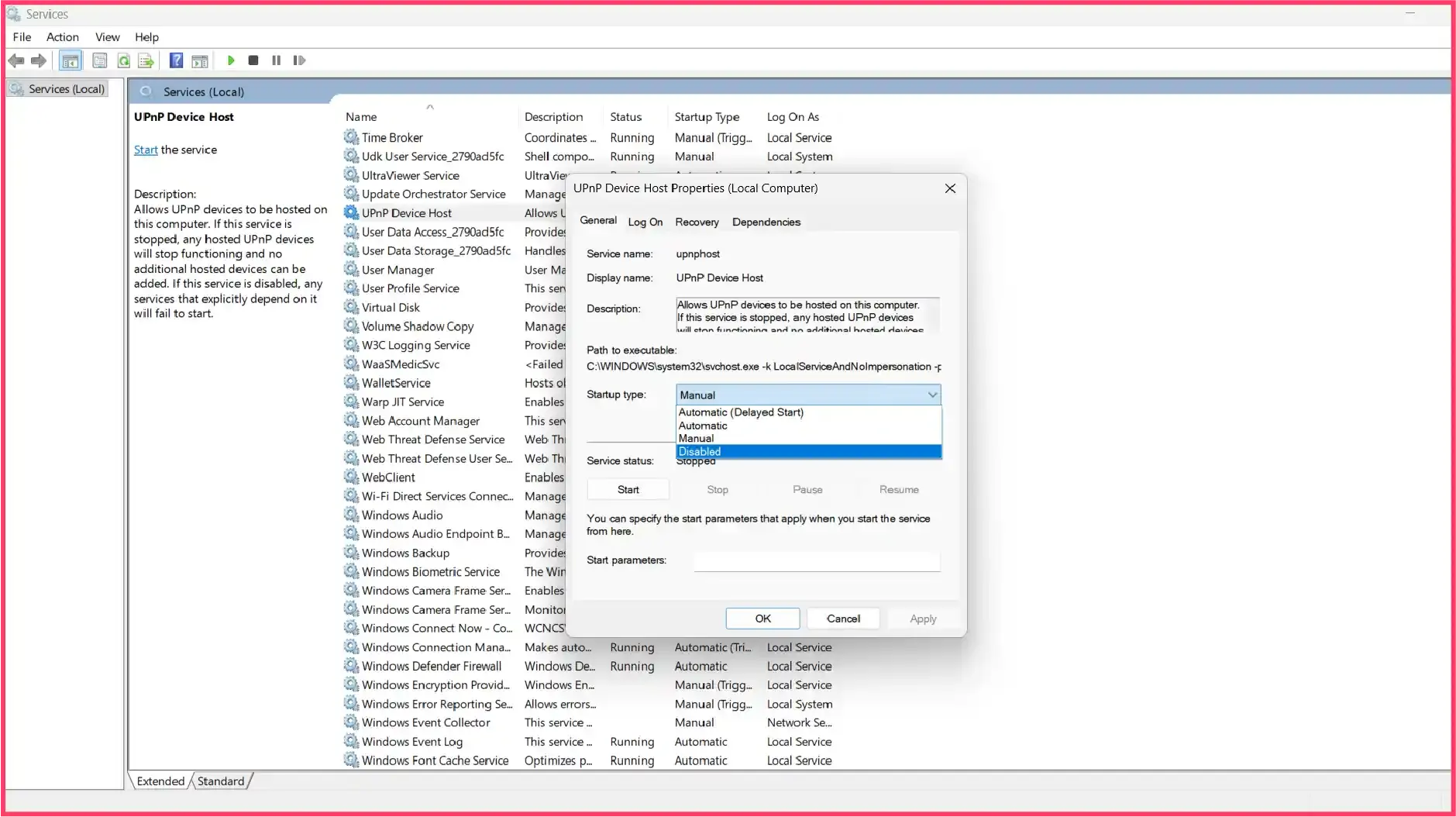Click the Stop Service square icon

pos(253,60)
